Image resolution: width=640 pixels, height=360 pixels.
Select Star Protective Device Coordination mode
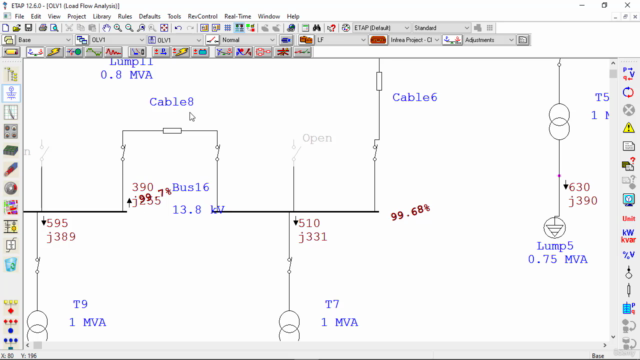[137, 52]
